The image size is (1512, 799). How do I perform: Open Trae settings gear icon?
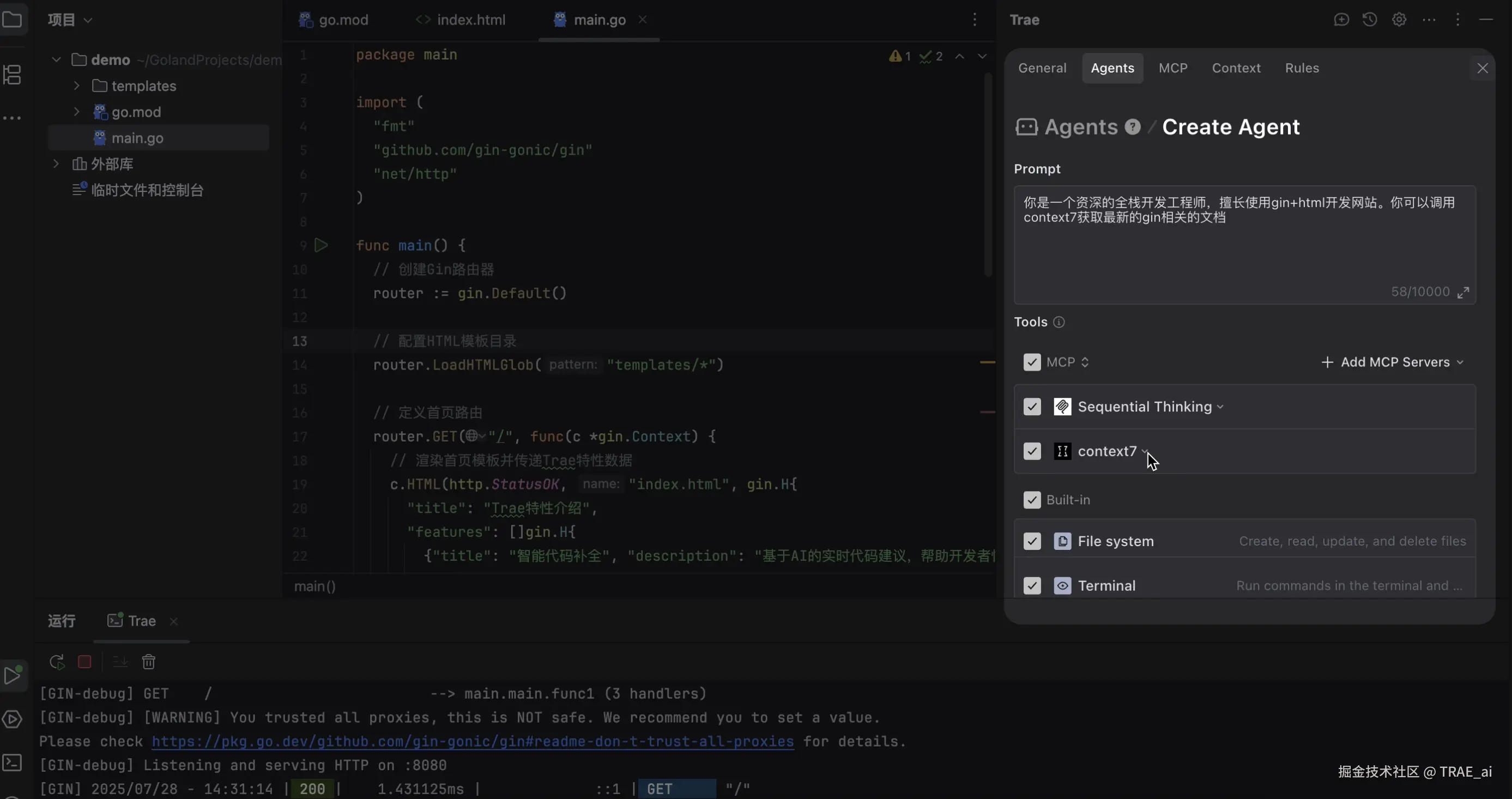1399,20
